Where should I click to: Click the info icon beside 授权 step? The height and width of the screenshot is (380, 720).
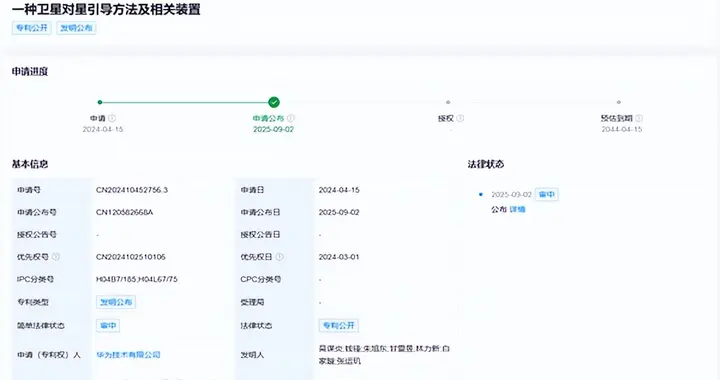(x=460, y=118)
